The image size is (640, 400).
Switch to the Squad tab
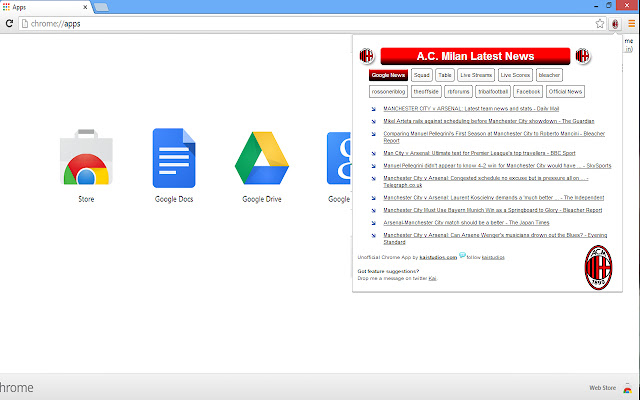tap(422, 75)
